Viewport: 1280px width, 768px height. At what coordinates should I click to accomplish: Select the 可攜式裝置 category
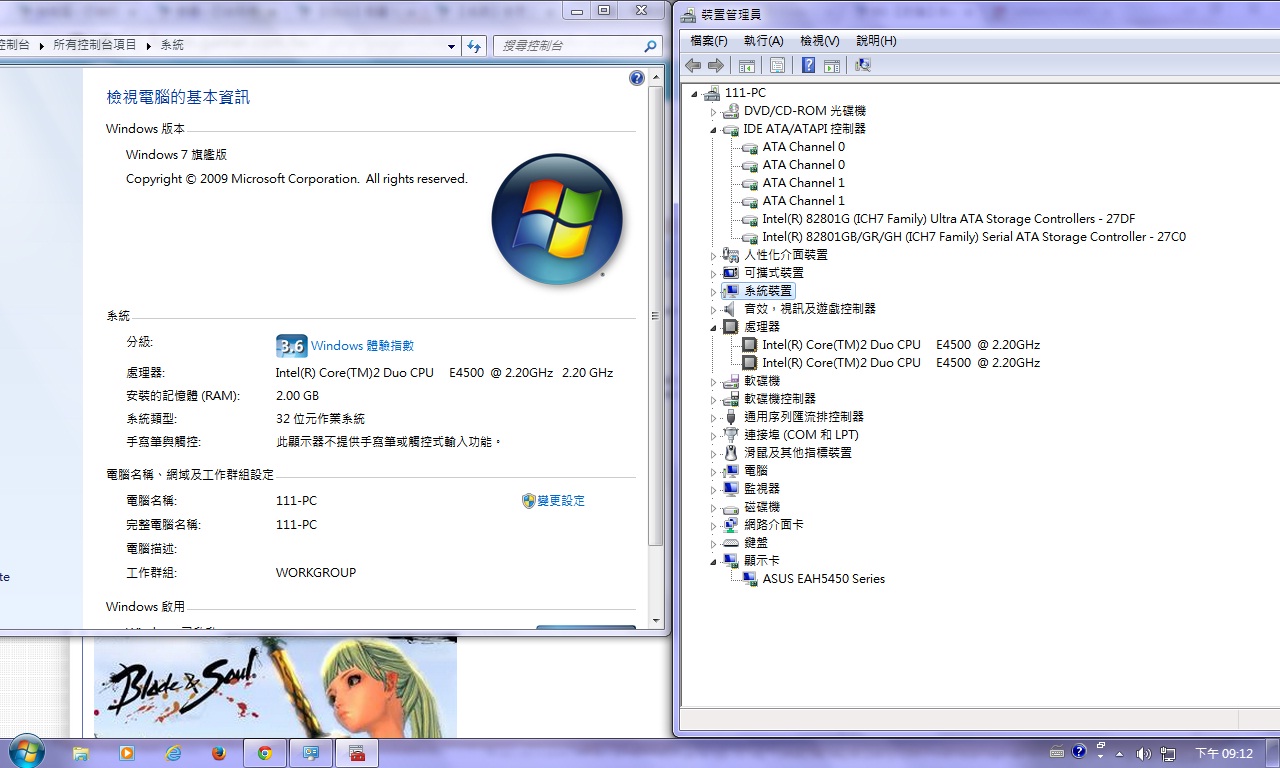pyautogui.click(x=773, y=273)
